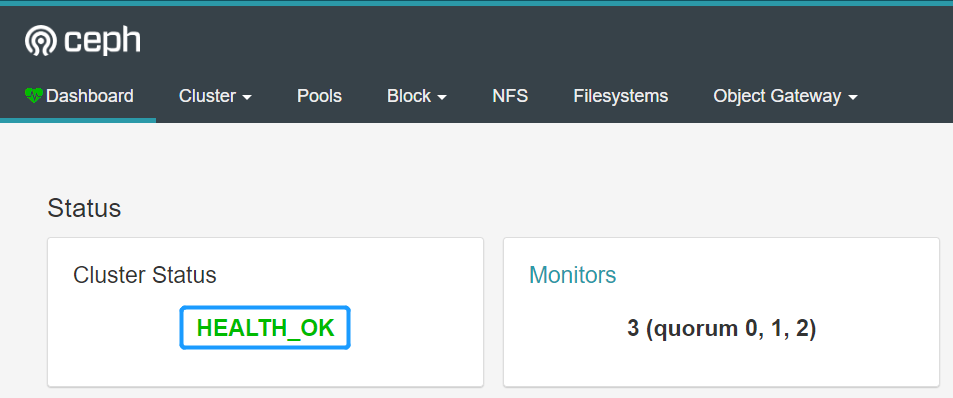This screenshot has width=953, height=398.
Task: Click the caret arrow beside Object Gateway
Action: 852,98
